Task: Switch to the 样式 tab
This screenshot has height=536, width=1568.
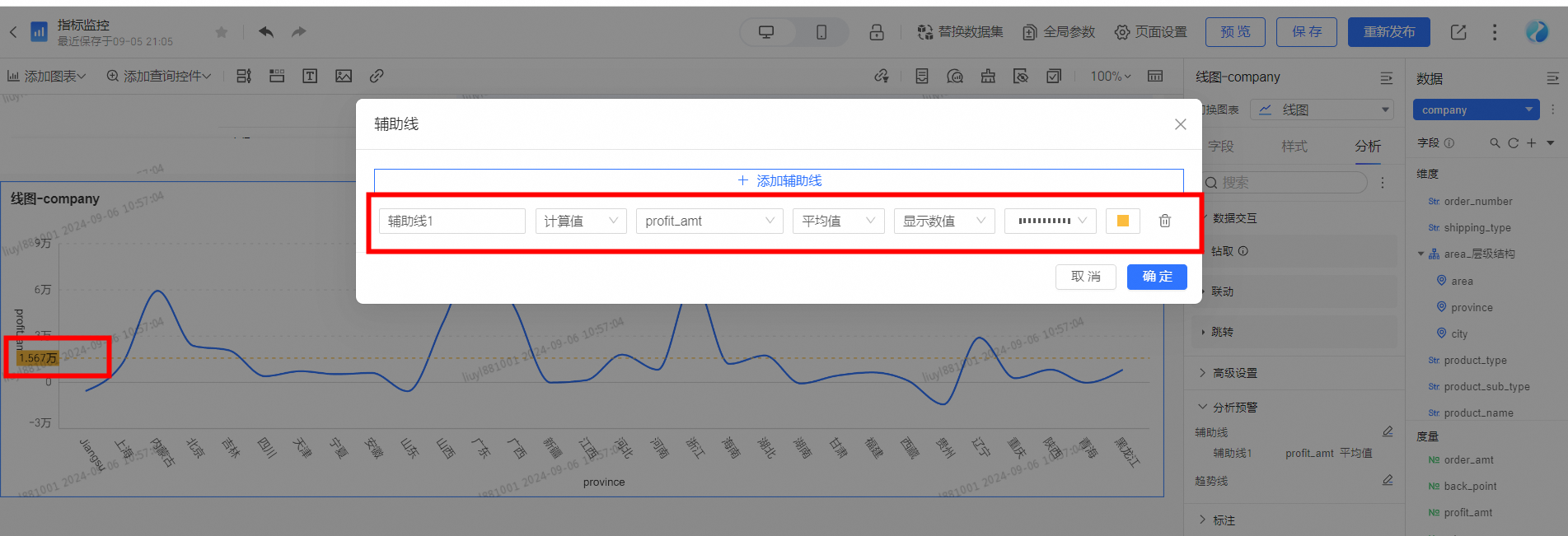Action: 1294,146
